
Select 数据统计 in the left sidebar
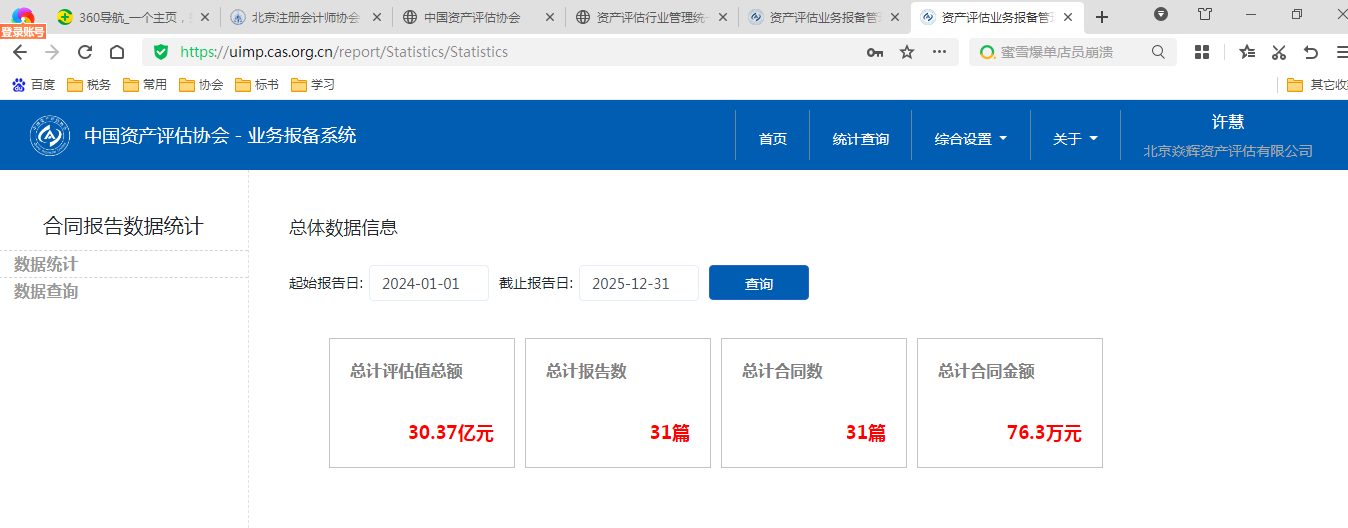click(46, 264)
